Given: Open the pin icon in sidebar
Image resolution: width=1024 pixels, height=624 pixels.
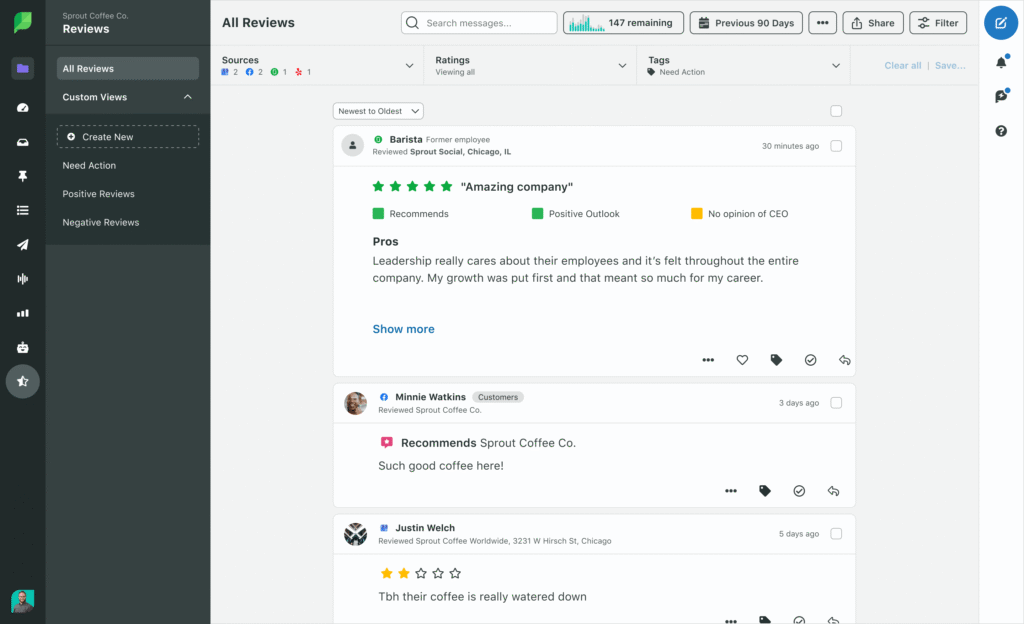Looking at the screenshot, I should [x=23, y=176].
